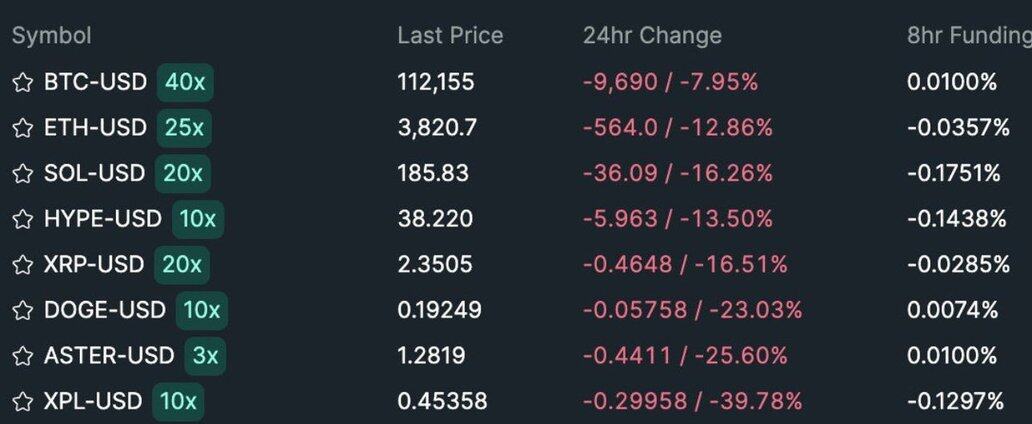The height and width of the screenshot is (424, 1032).
Task: Favorite DOGE-USD using the star
Action: pyautogui.click(x=22, y=311)
